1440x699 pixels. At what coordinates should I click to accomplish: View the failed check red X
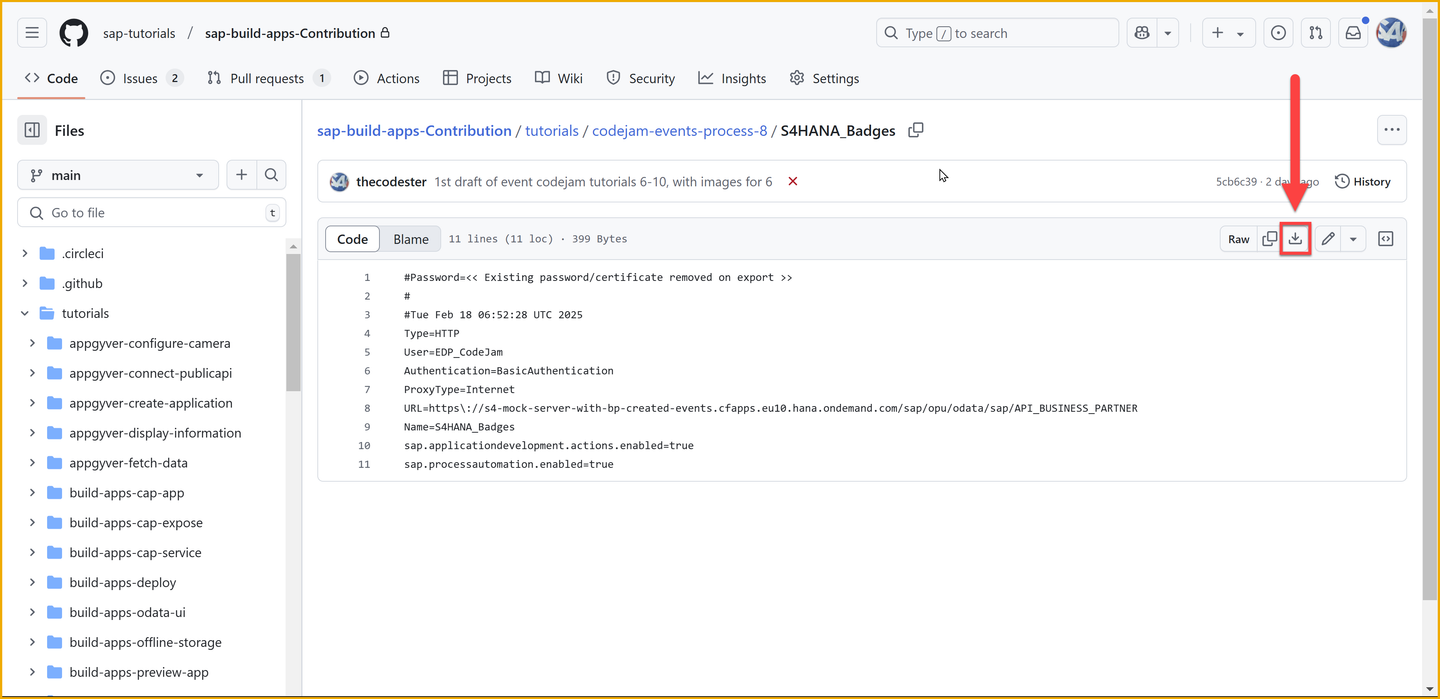tap(793, 182)
